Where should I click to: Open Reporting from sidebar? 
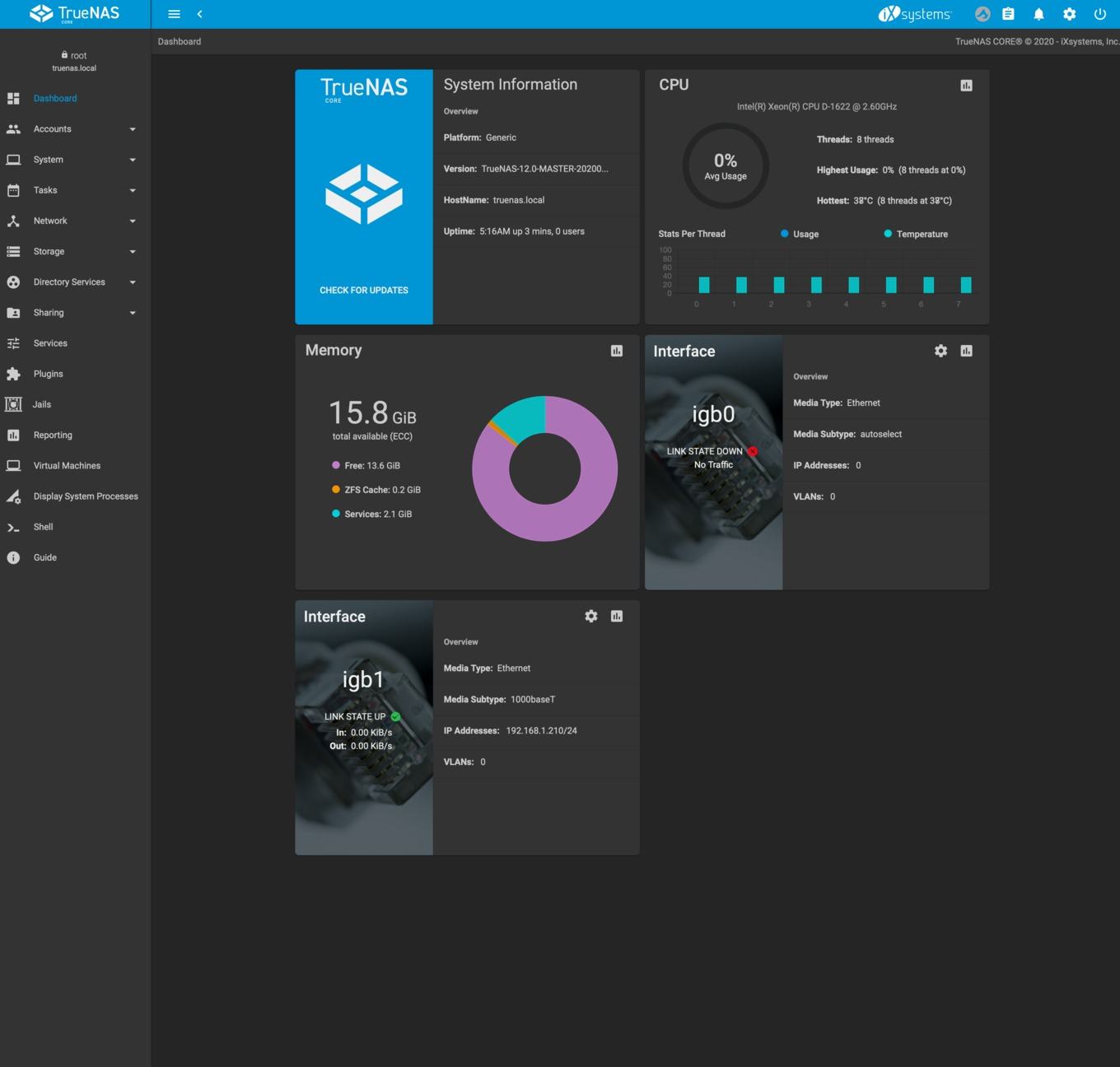coord(53,435)
